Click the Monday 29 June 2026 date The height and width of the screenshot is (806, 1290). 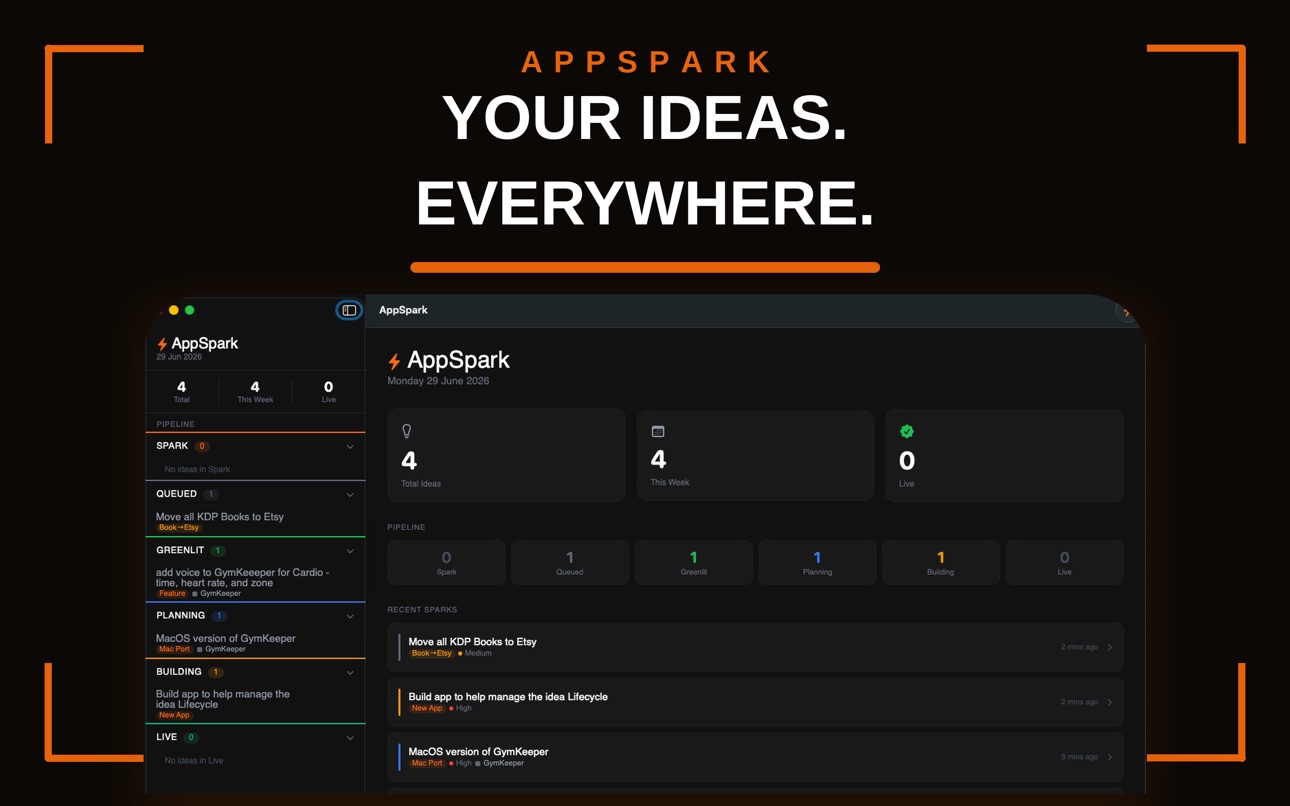(438, 381)
